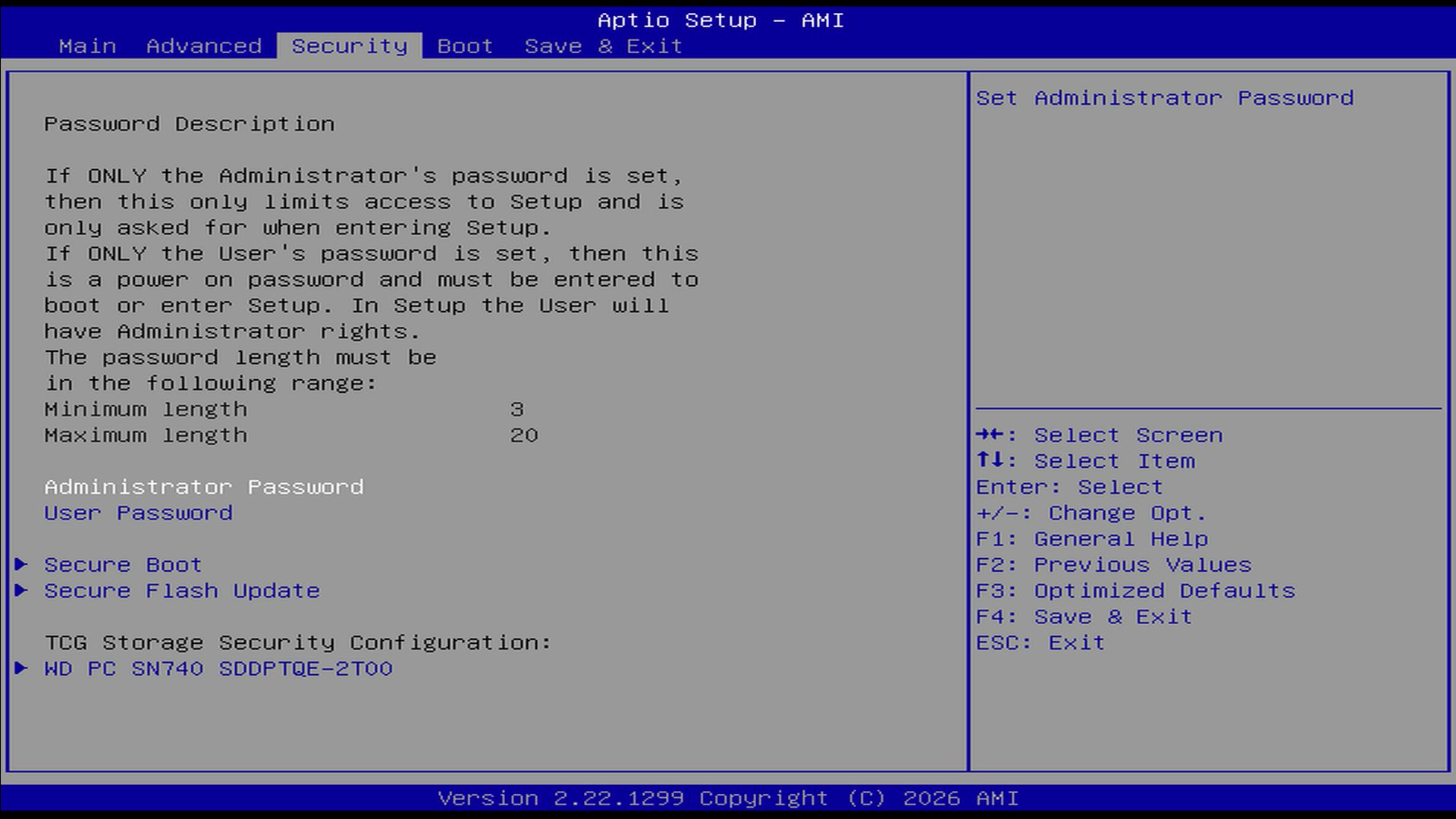Open WD PC SN740 SDDPTQE-2T00 entry
This screenshot has height=819, width=1456.
pyautogui.click(x=218, y=669)
